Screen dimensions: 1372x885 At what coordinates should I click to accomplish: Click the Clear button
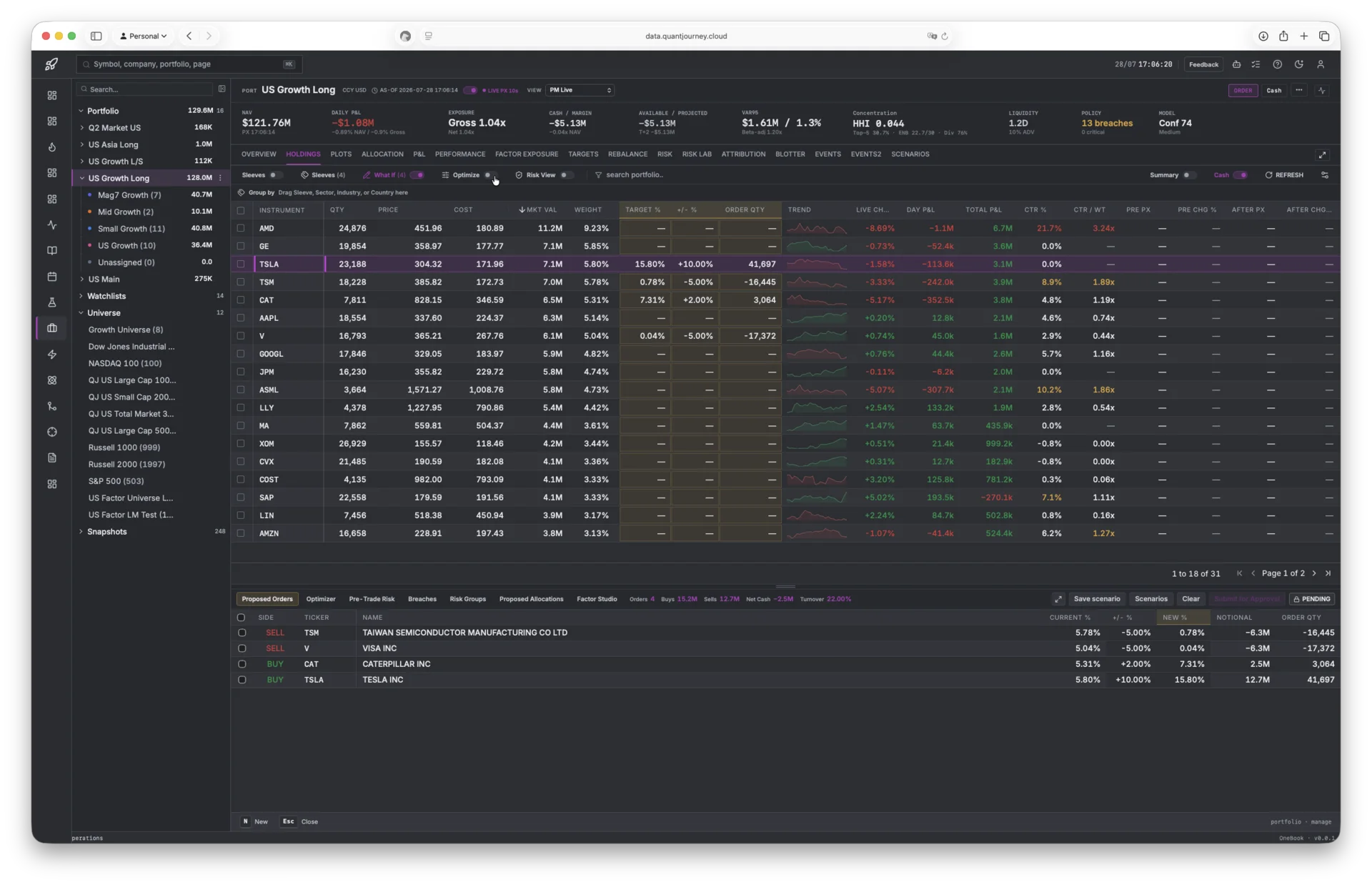[1190, 599]
